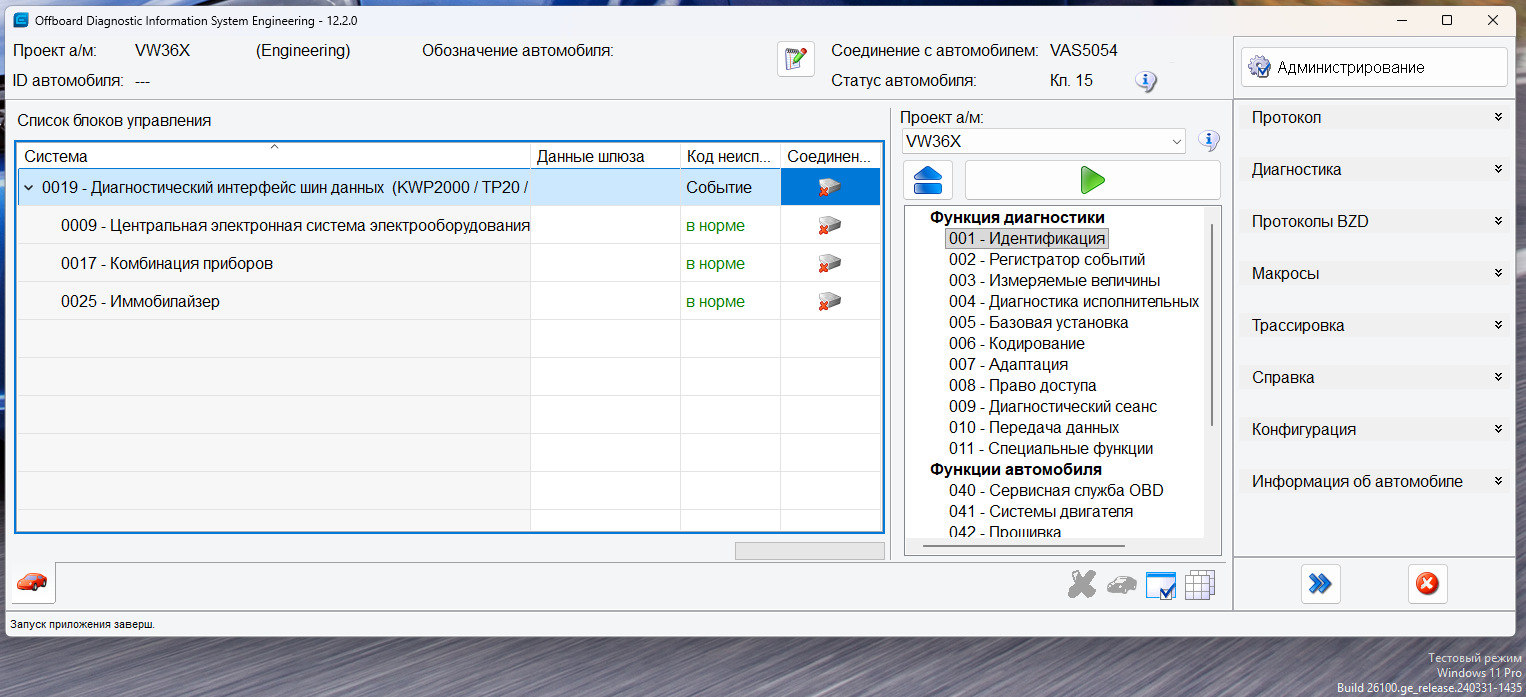The width and height of the screenshot is (1526, 697).
Task: Expand the Конфигурация section
Action: tap(1376, 429)
